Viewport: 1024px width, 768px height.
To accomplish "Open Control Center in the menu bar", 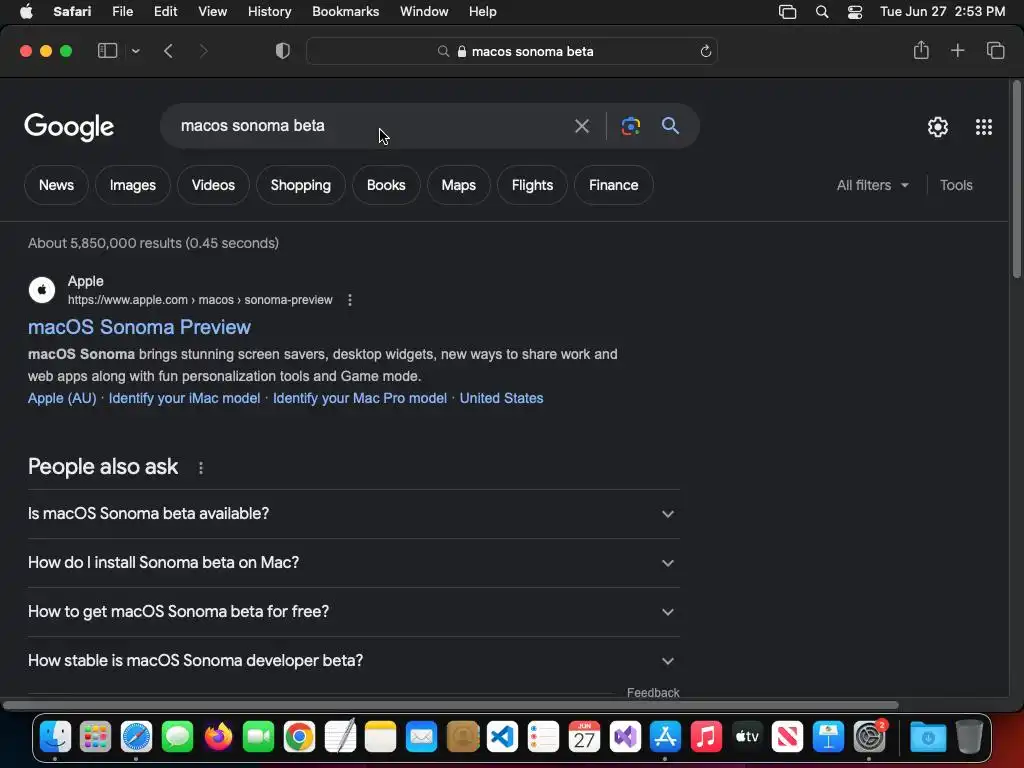I will point(855,12).
